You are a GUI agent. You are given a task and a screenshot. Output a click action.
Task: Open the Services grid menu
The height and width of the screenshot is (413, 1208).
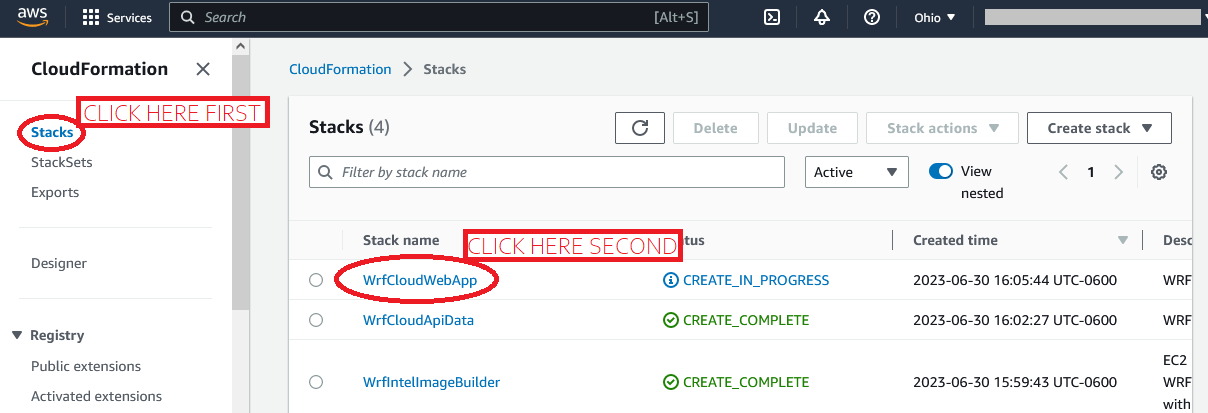(x=91, y=18)
